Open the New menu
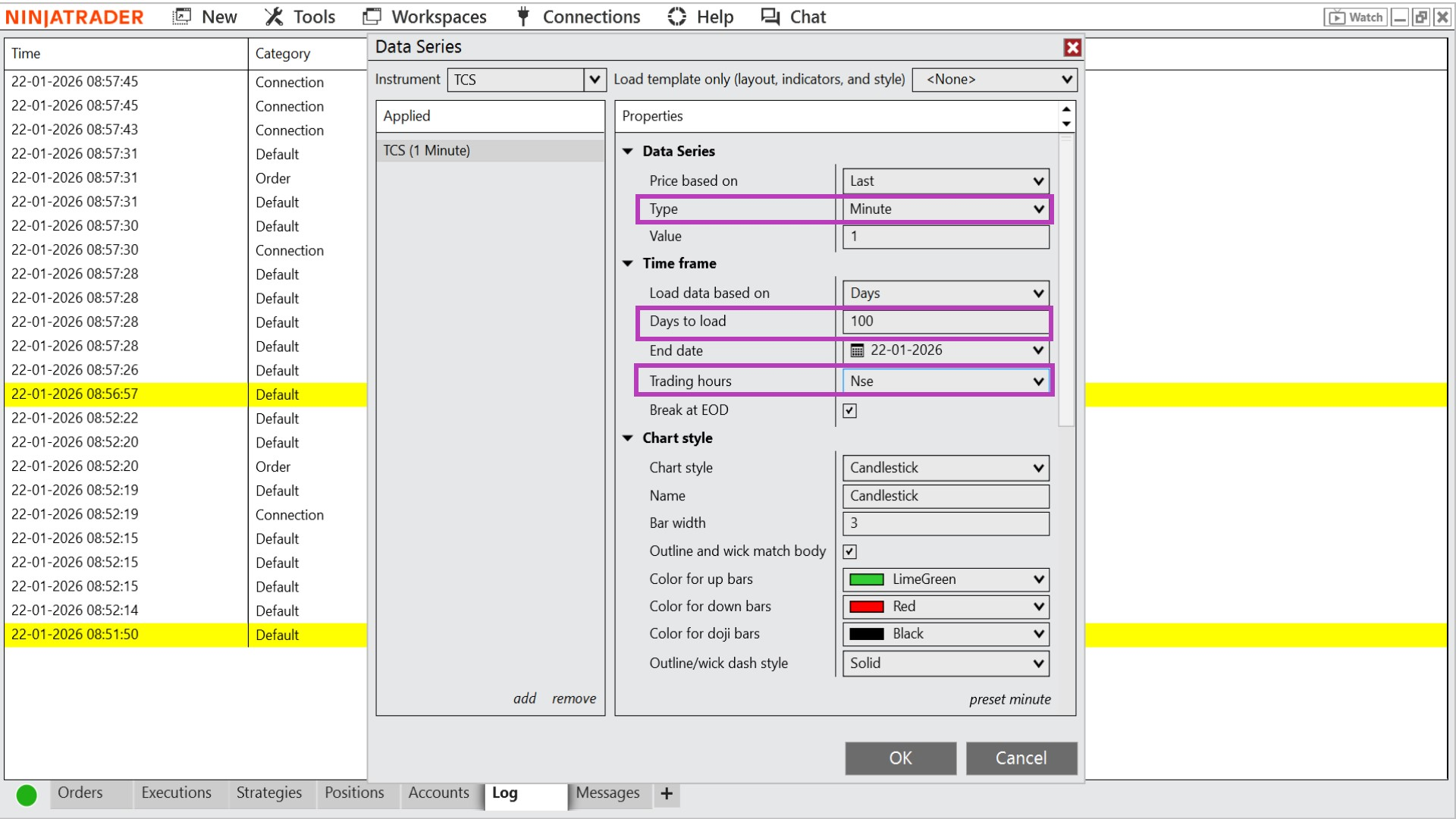 205,17
